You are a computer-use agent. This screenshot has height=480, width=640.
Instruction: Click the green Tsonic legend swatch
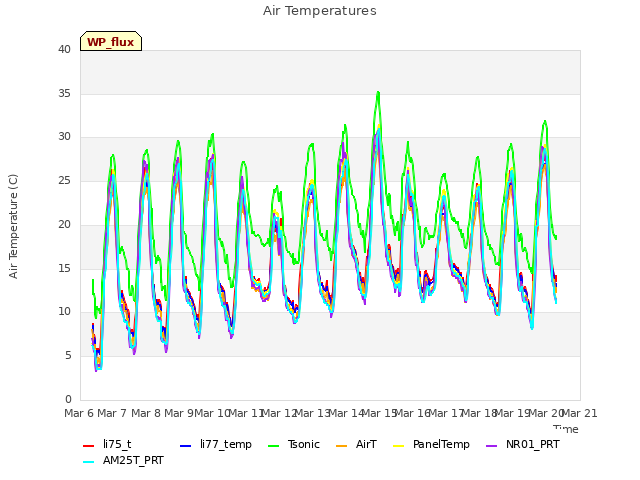coord(273,446)
